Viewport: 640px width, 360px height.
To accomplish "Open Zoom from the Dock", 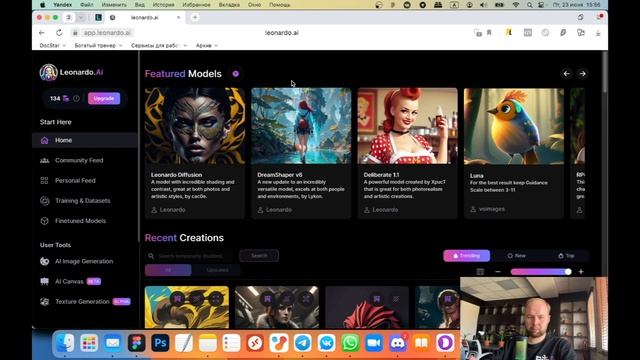I will 374,343.
